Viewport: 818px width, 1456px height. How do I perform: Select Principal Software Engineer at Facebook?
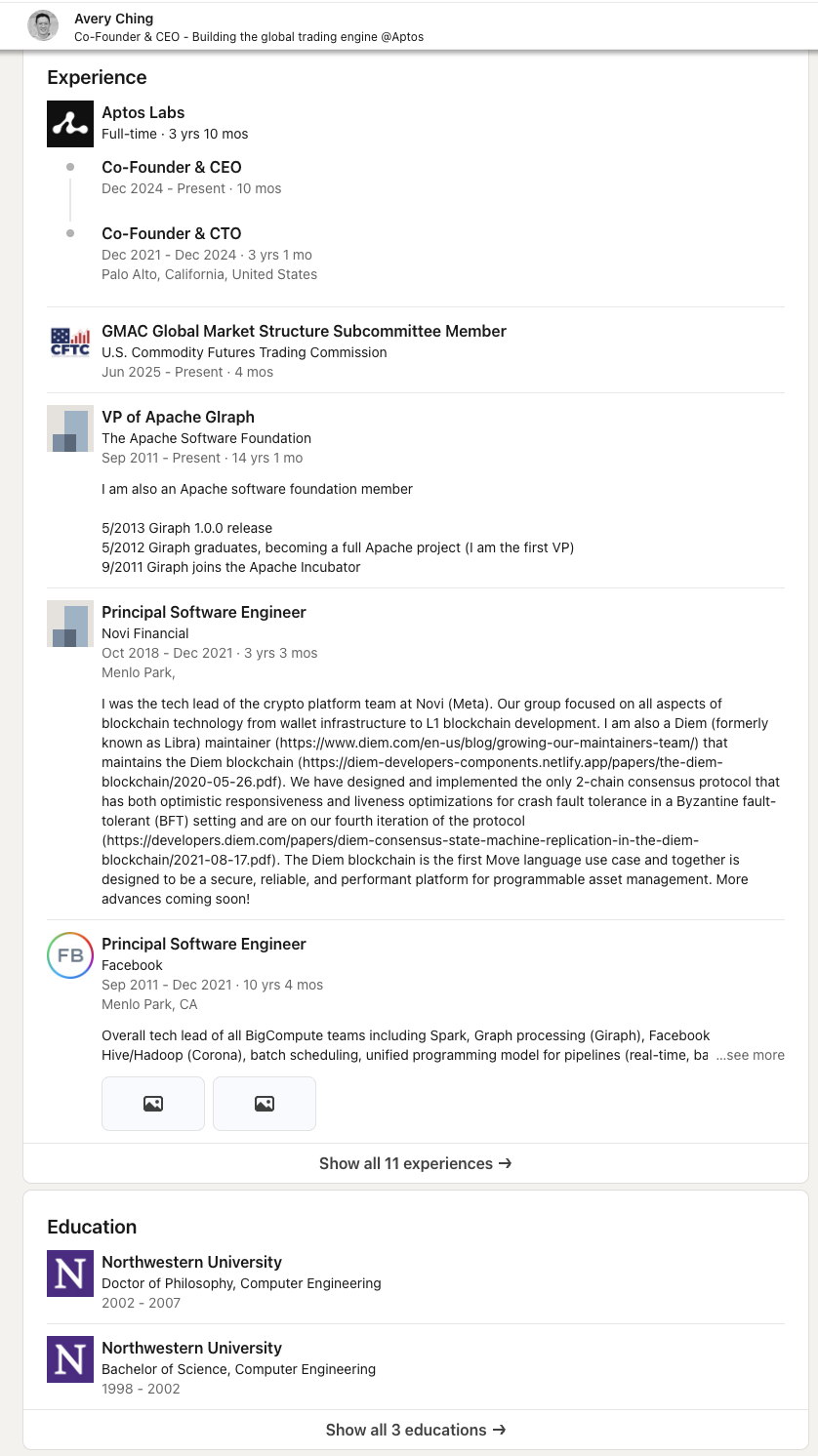click(x=204, y=944)
